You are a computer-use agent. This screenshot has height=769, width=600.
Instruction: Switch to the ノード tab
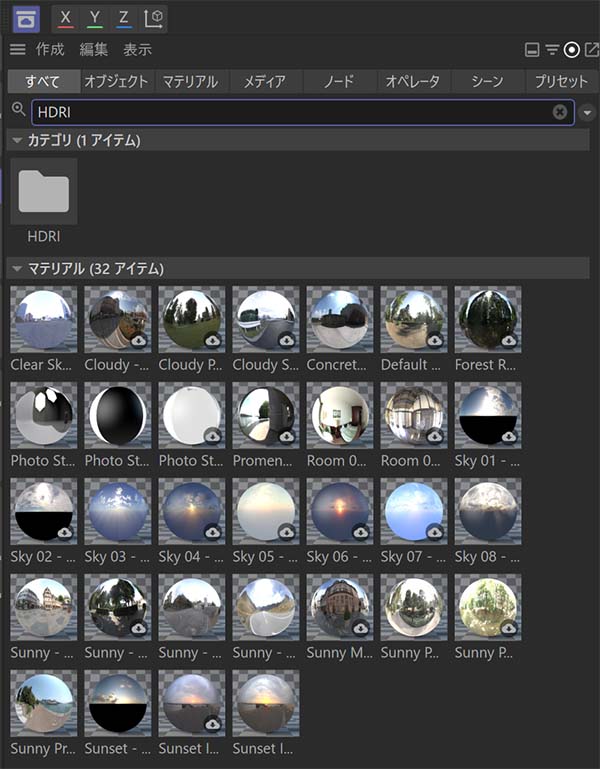339,81
